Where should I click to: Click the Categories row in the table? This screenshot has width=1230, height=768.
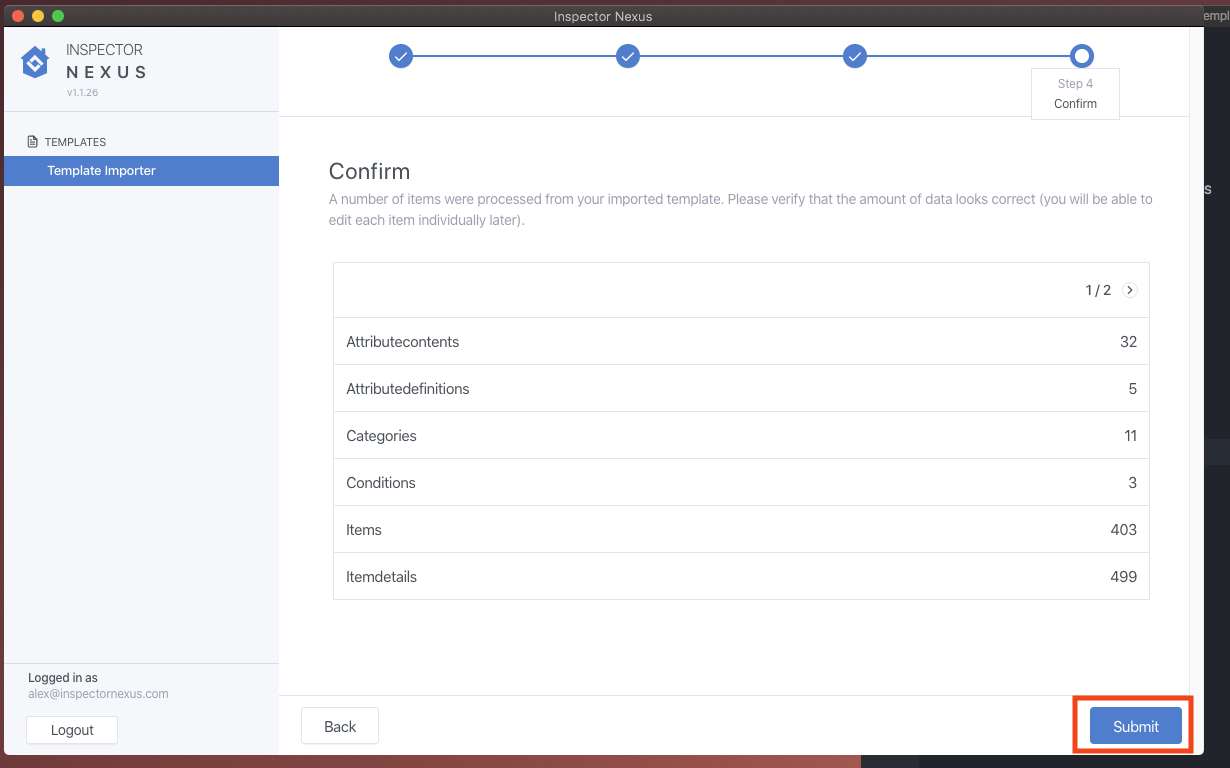tap(741, 436)
